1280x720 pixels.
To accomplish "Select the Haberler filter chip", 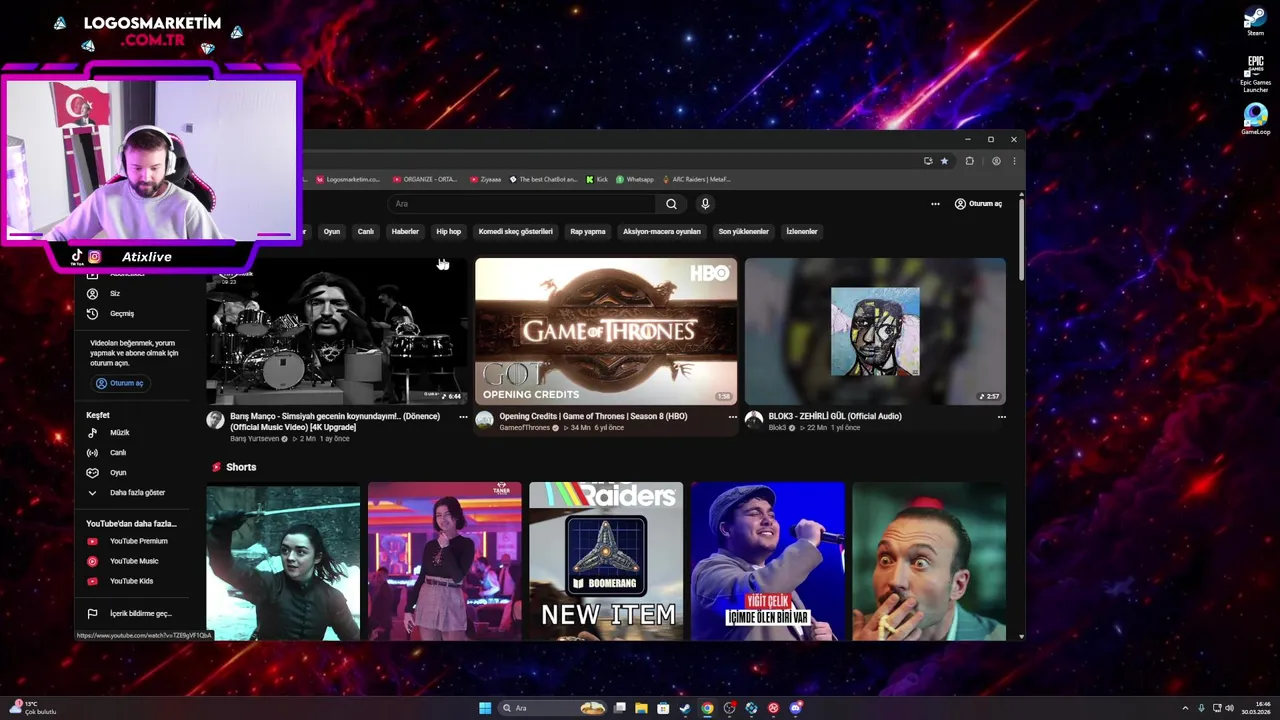I will click(x=405, y=231).
